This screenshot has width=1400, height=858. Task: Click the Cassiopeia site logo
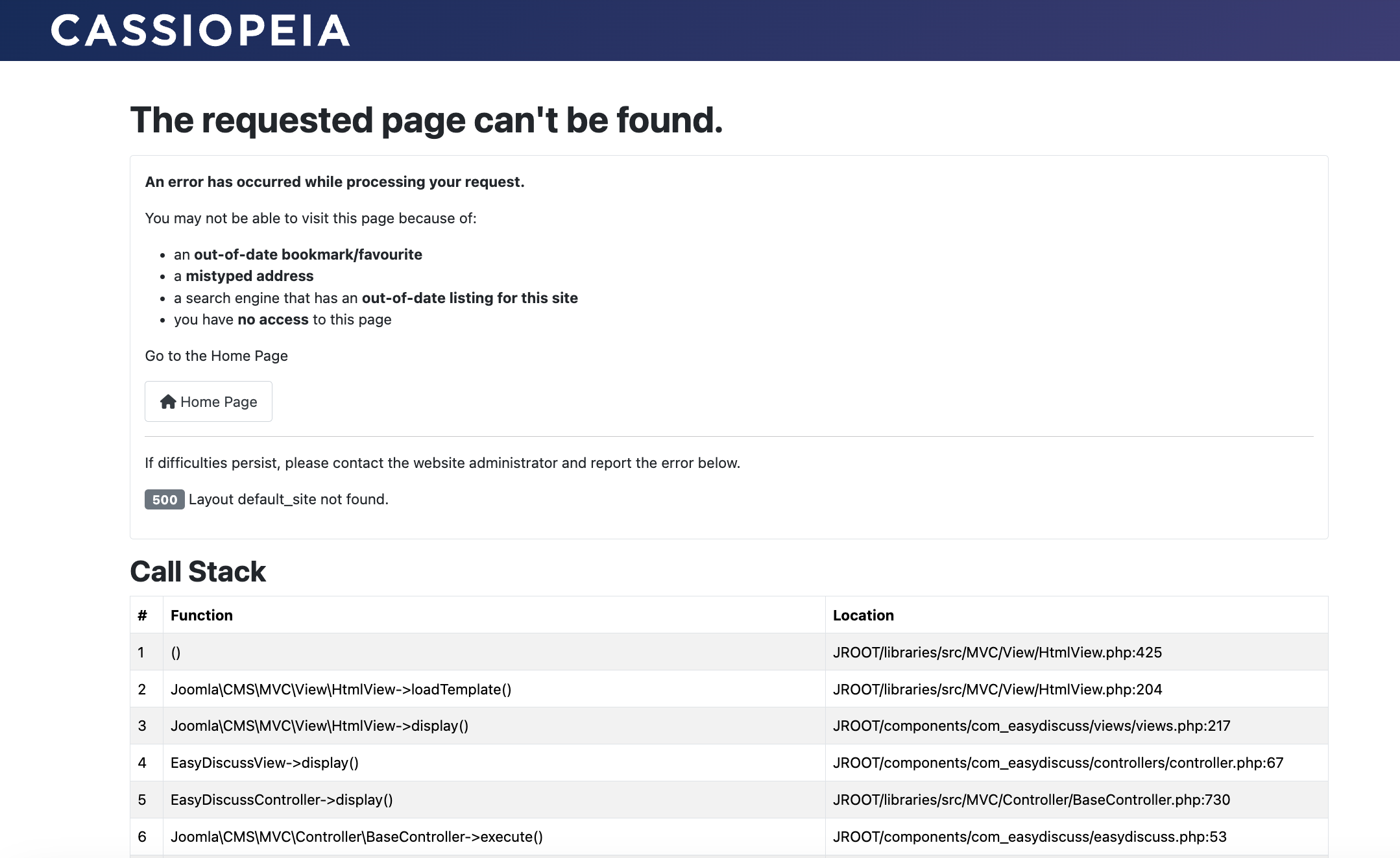[x=200, y=31]
